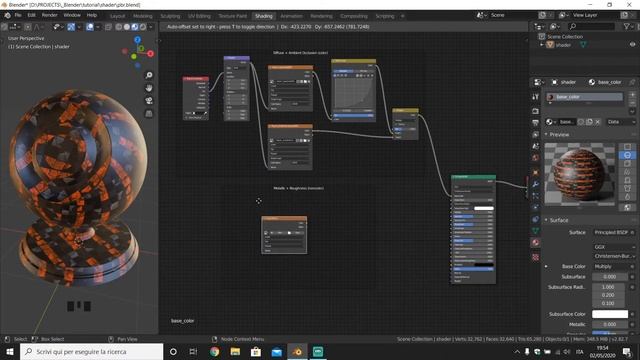The width and height of the screenshot is (640, 360).
Task: Open the outliner filter dropdown
Action: click(x=629, y=27)
